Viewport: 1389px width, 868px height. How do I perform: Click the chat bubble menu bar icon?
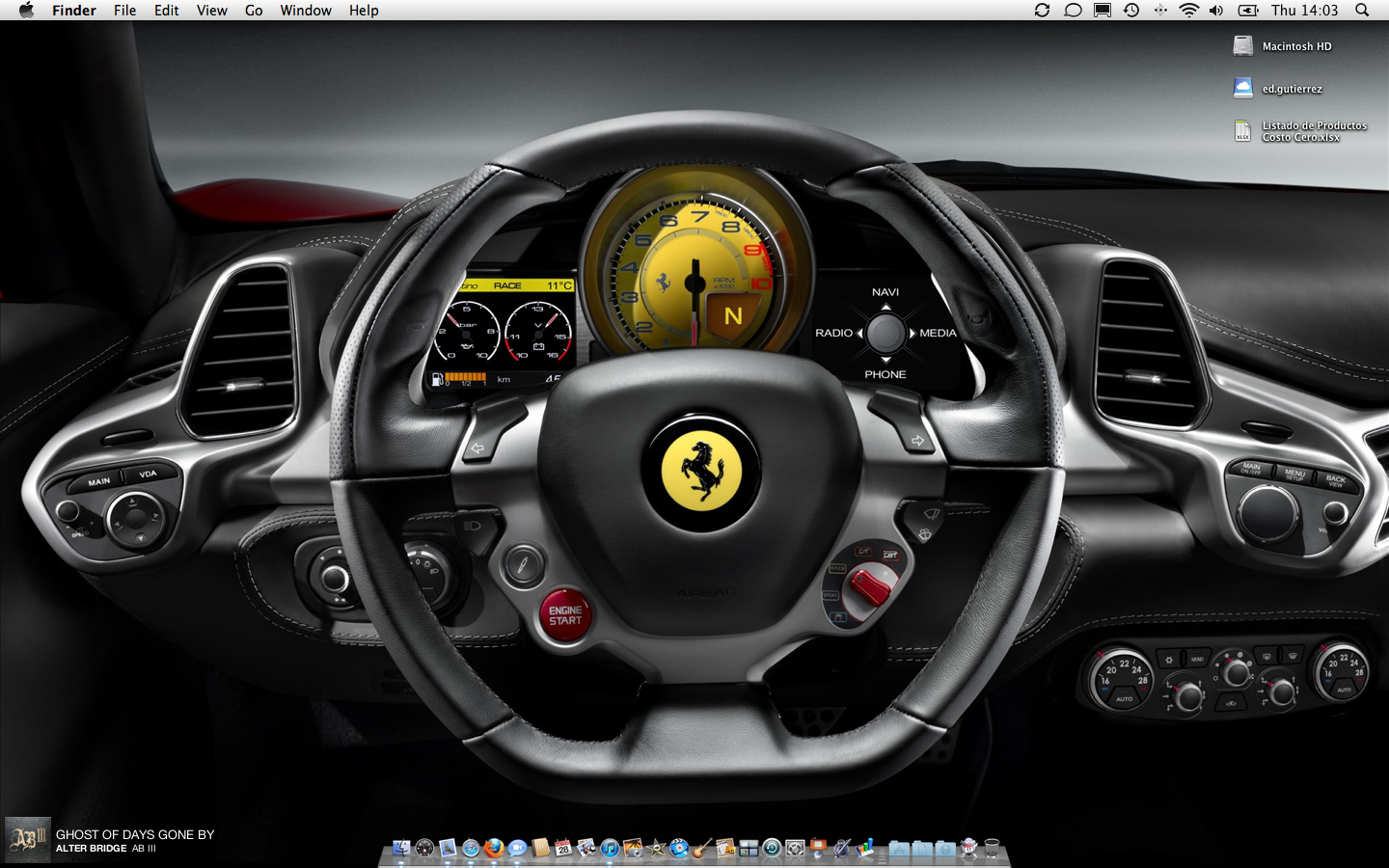click(x=1073, y=10)
